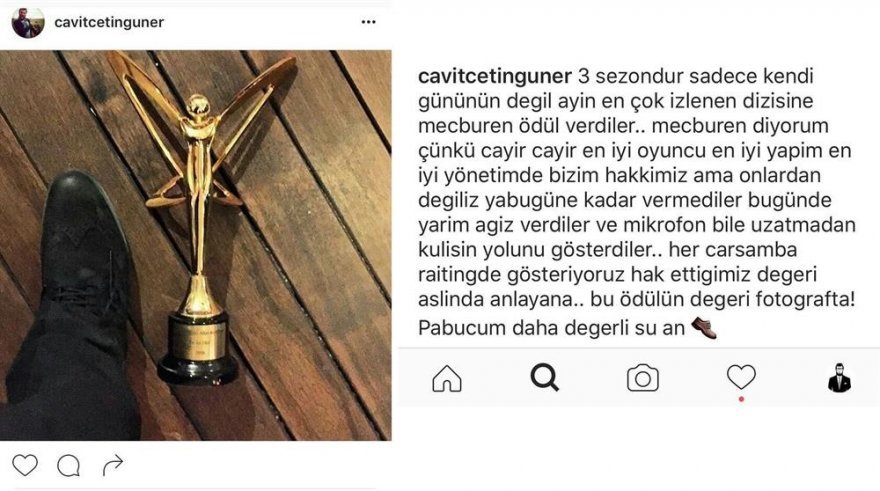Tap caption text beginning "3 sezondur sadece"
This screenshot has width=880, height=491.
[x=636, y=200]
